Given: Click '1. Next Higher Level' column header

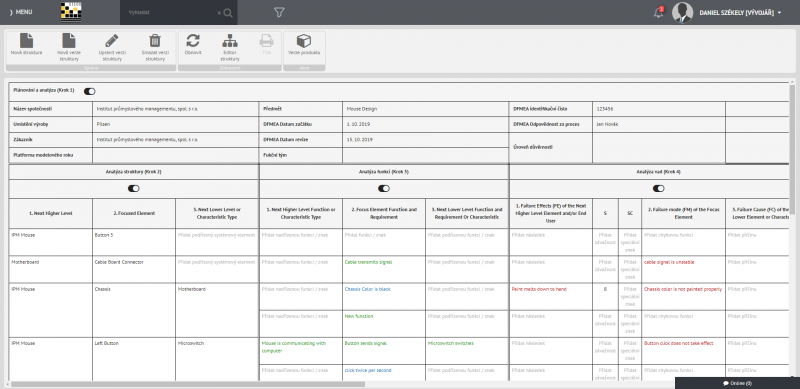Looking at the screenshot, I should tap(51, 213).
